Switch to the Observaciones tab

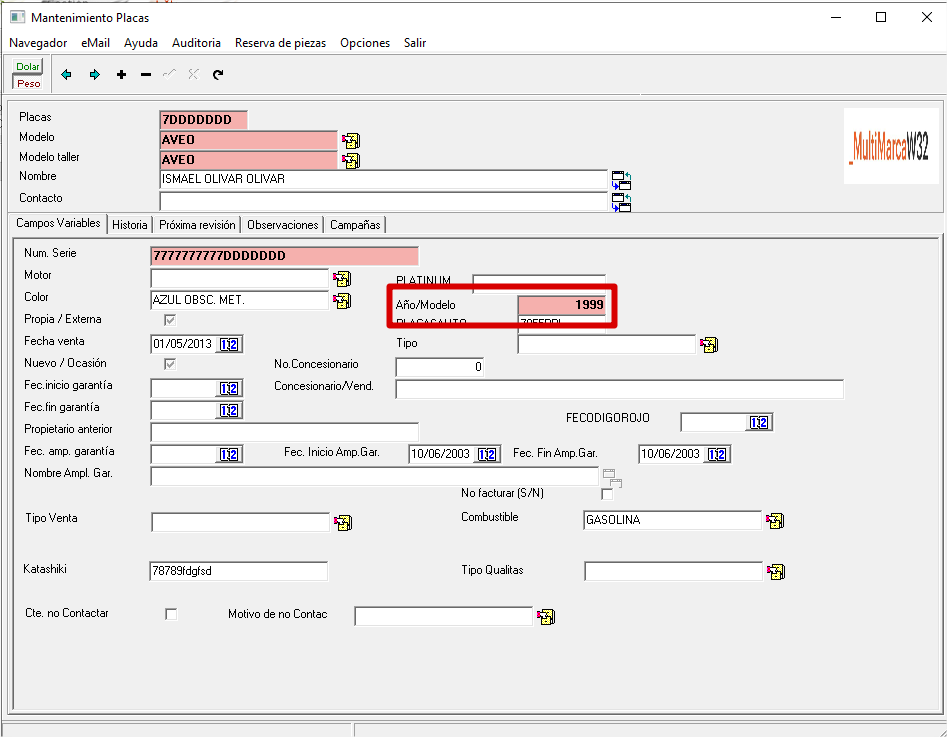tap(283, 225)
